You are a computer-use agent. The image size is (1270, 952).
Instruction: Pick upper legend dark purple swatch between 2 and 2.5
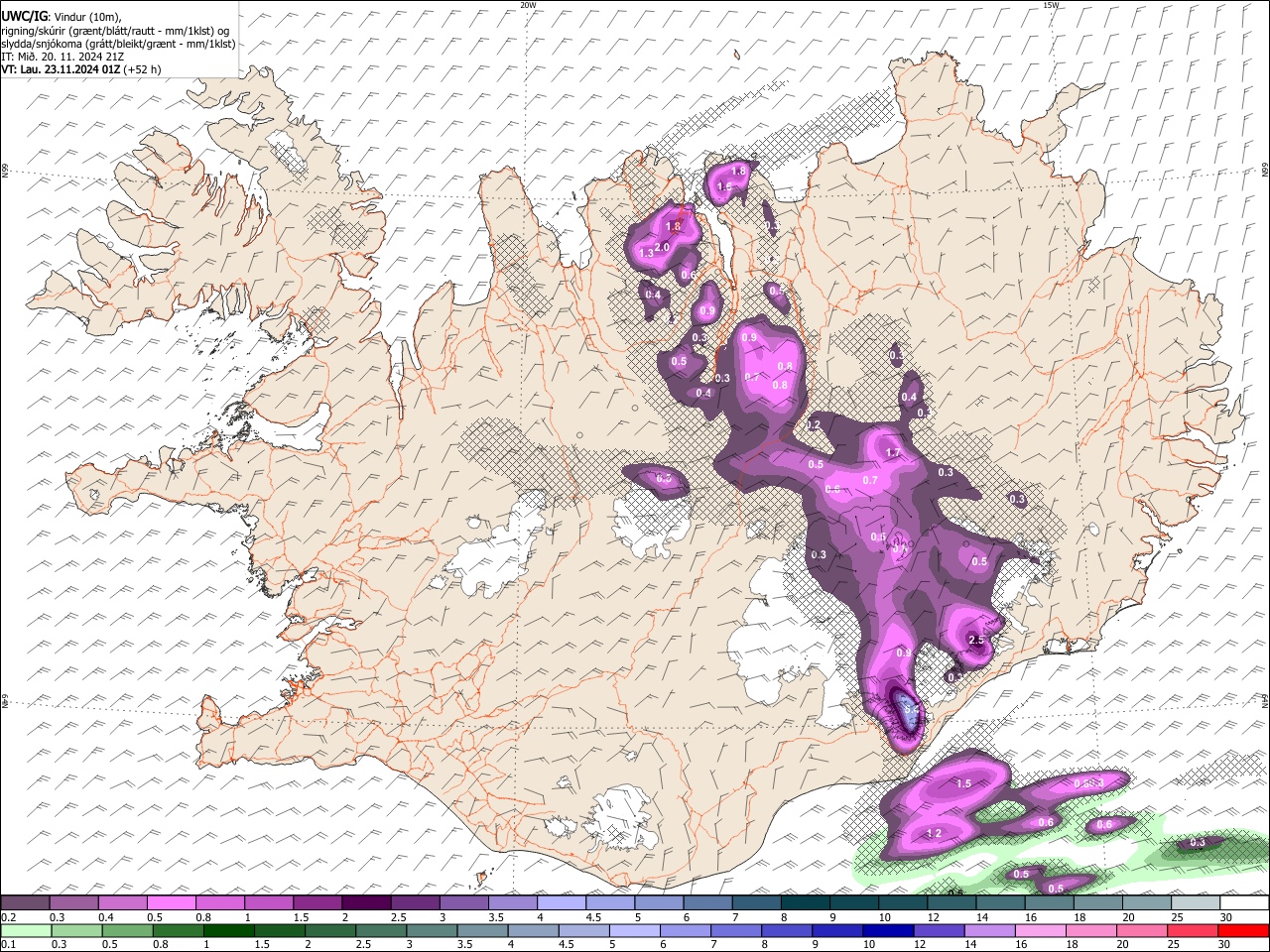click(366, 902)
